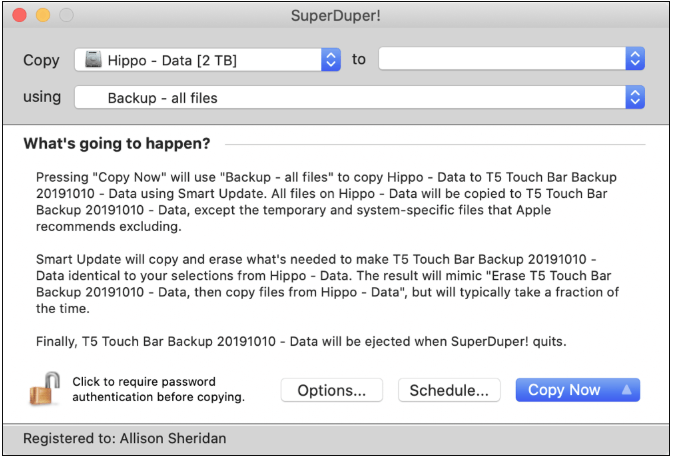Close the SuperDuper! window with the red button

coord(22,16)
